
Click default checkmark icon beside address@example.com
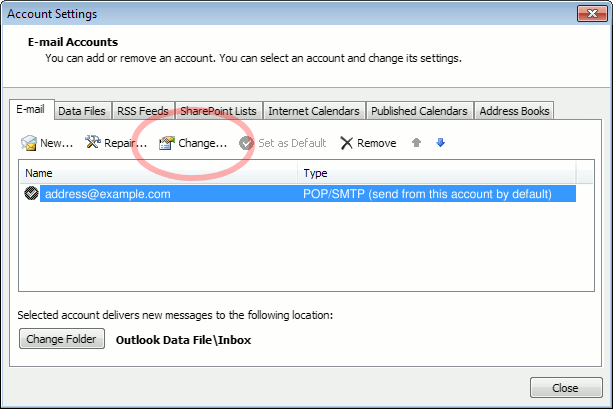[x=31, y=194]
